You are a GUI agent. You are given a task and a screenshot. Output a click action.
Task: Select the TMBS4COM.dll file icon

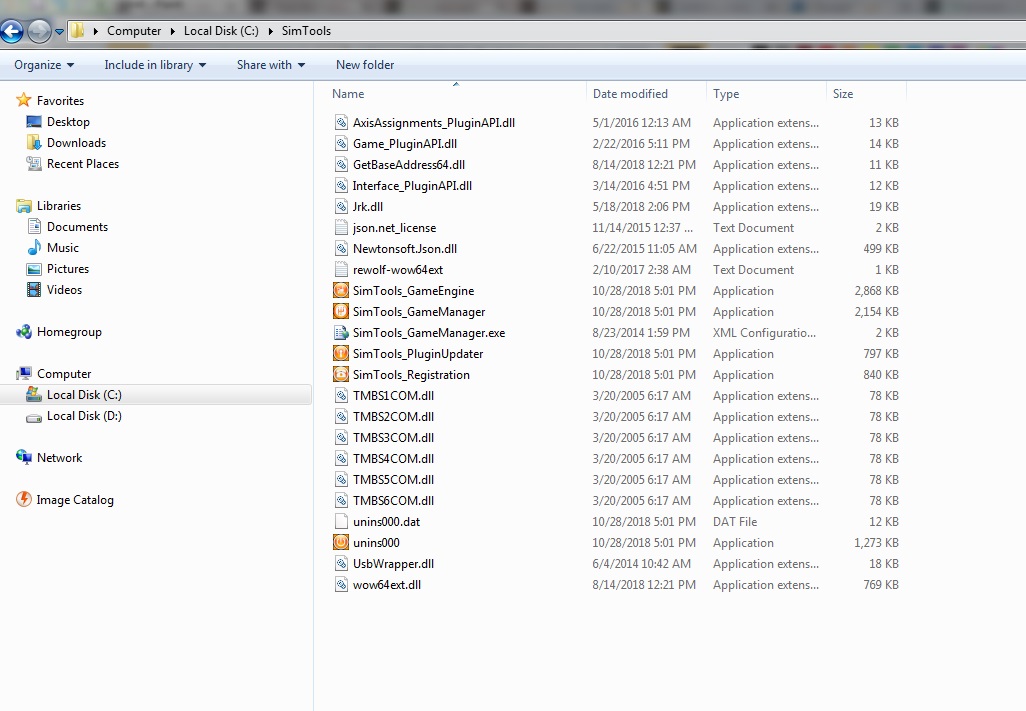[x=341, y=458]
